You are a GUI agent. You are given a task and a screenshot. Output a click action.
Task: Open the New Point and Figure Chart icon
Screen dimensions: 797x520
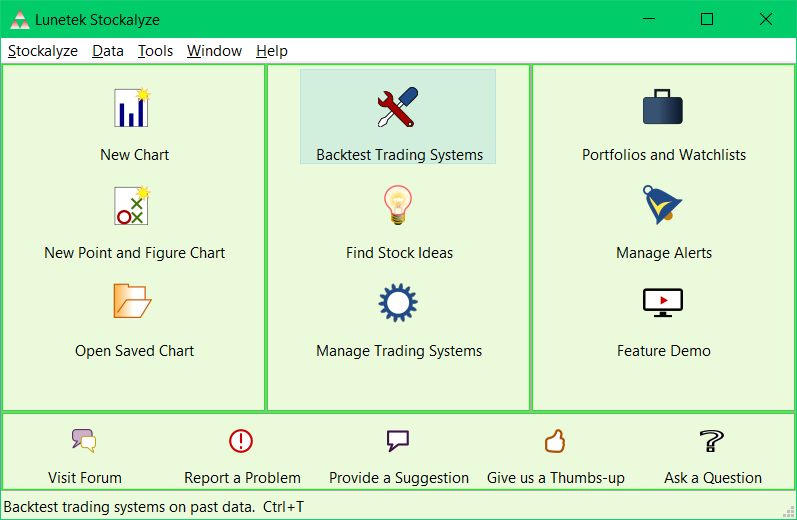(133, 205)
